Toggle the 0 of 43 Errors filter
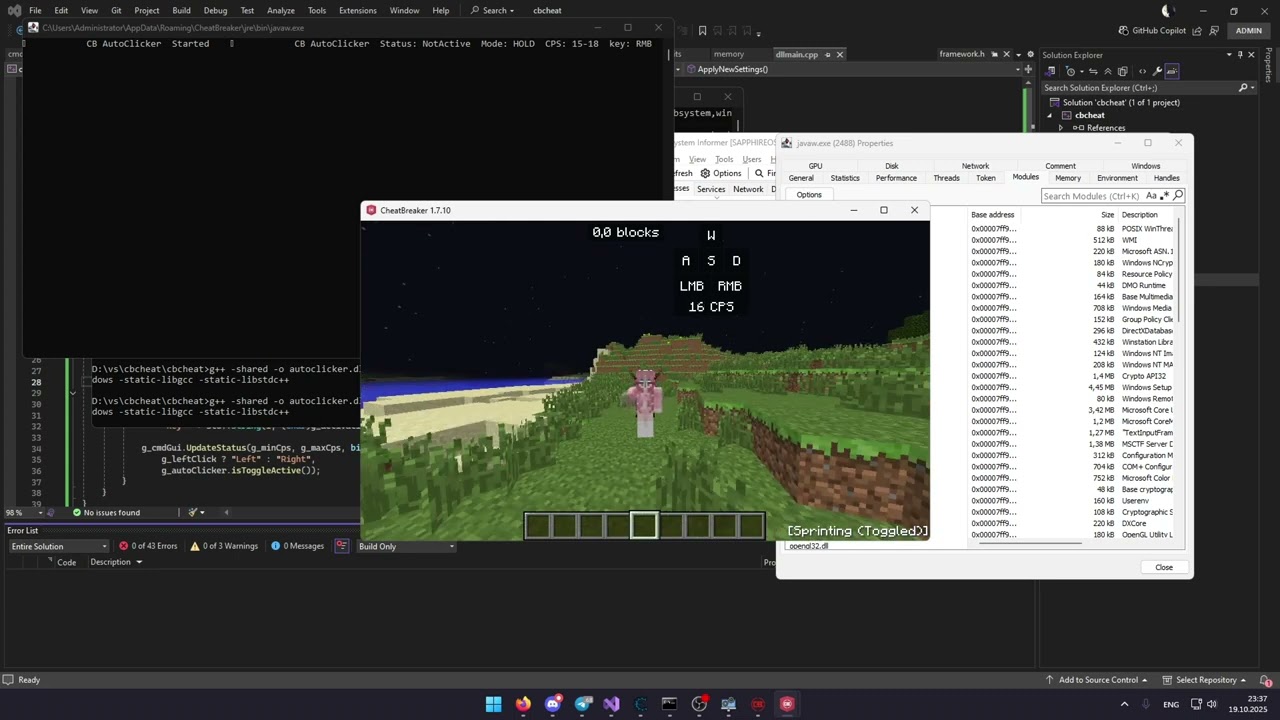The height and width of the screenshot is (720, 1280). click(148, 546)
